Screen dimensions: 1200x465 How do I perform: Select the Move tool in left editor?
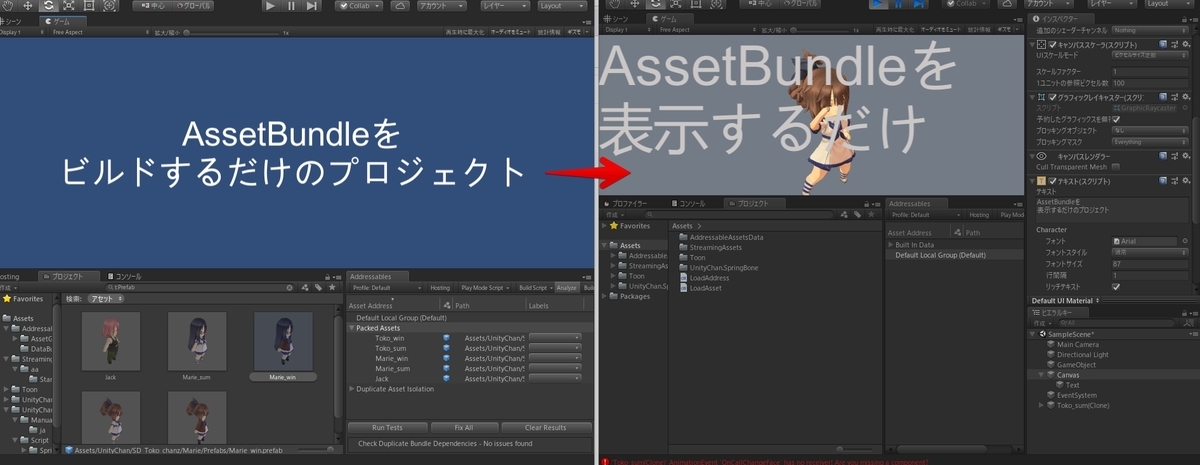tap(29, 5)
